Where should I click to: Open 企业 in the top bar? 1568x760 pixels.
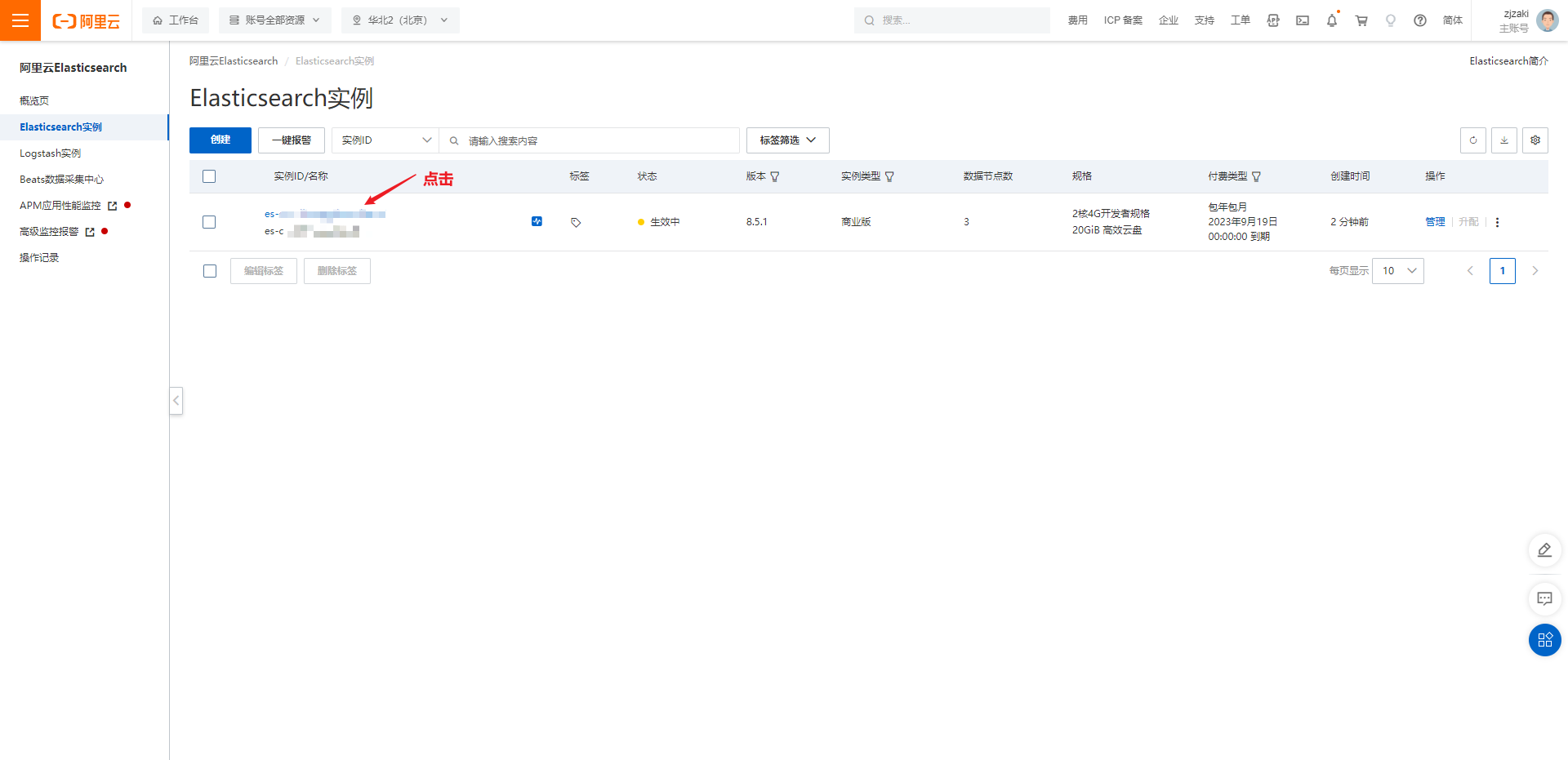coord(1169,20)
